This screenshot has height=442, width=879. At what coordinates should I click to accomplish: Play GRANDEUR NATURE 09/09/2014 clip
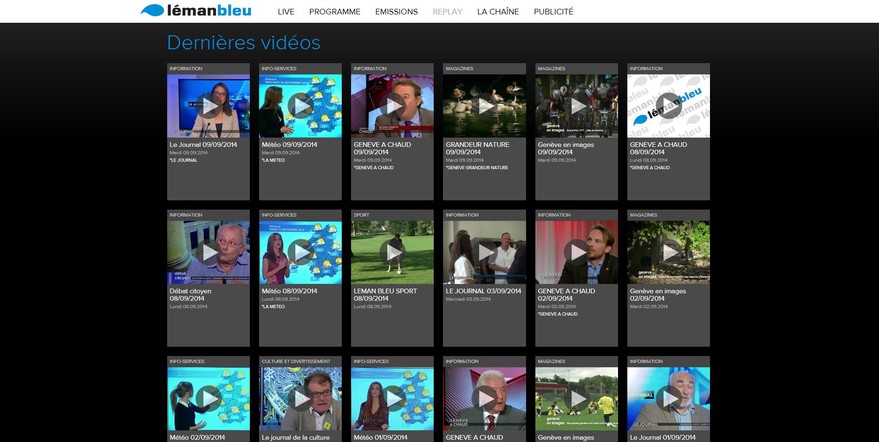point(484,106)
